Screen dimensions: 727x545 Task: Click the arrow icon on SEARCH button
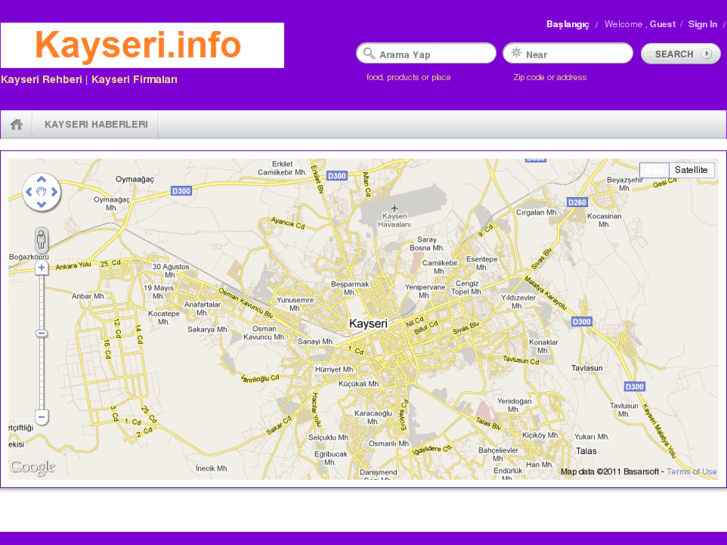pos(707,54)
